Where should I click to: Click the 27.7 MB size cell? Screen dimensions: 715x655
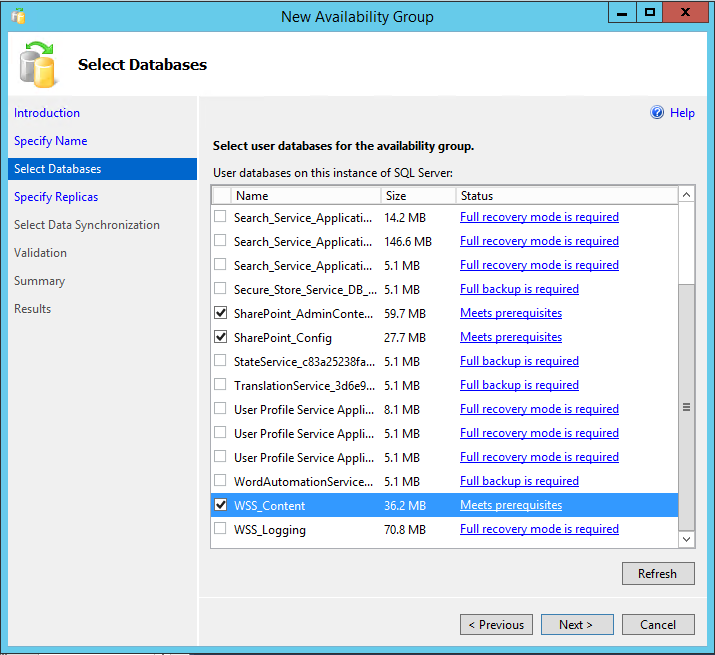(x=404, y=338)
